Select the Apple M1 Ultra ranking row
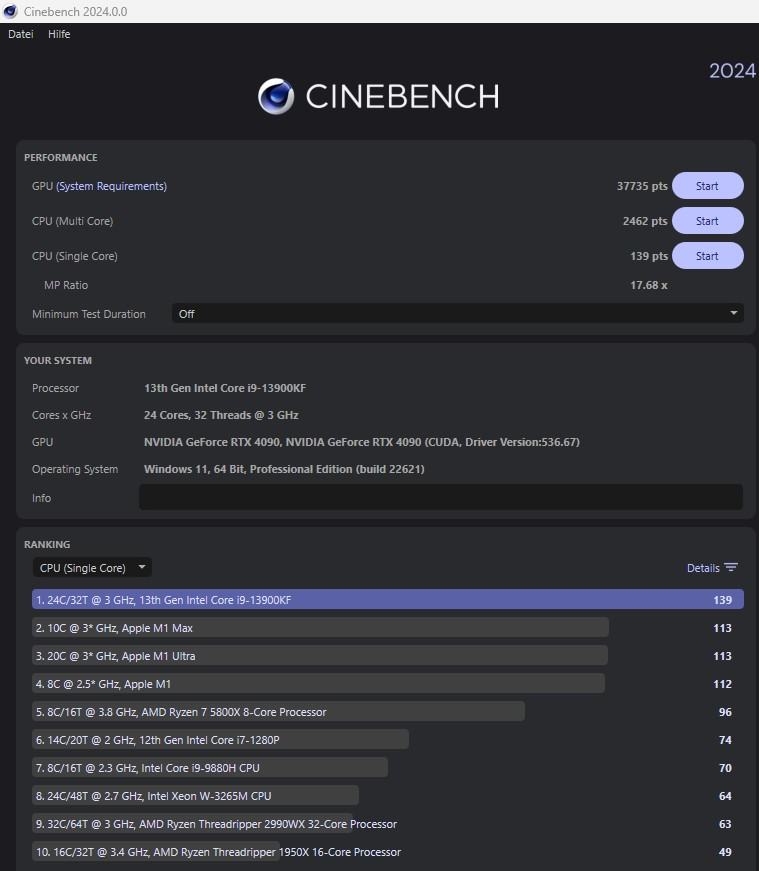 point(388,655)
